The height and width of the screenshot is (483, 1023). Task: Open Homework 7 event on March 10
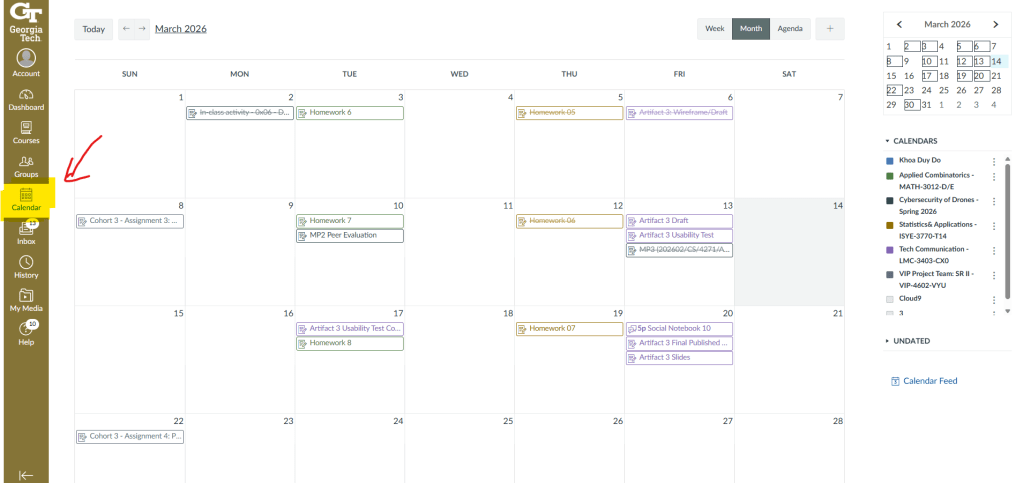350,221
